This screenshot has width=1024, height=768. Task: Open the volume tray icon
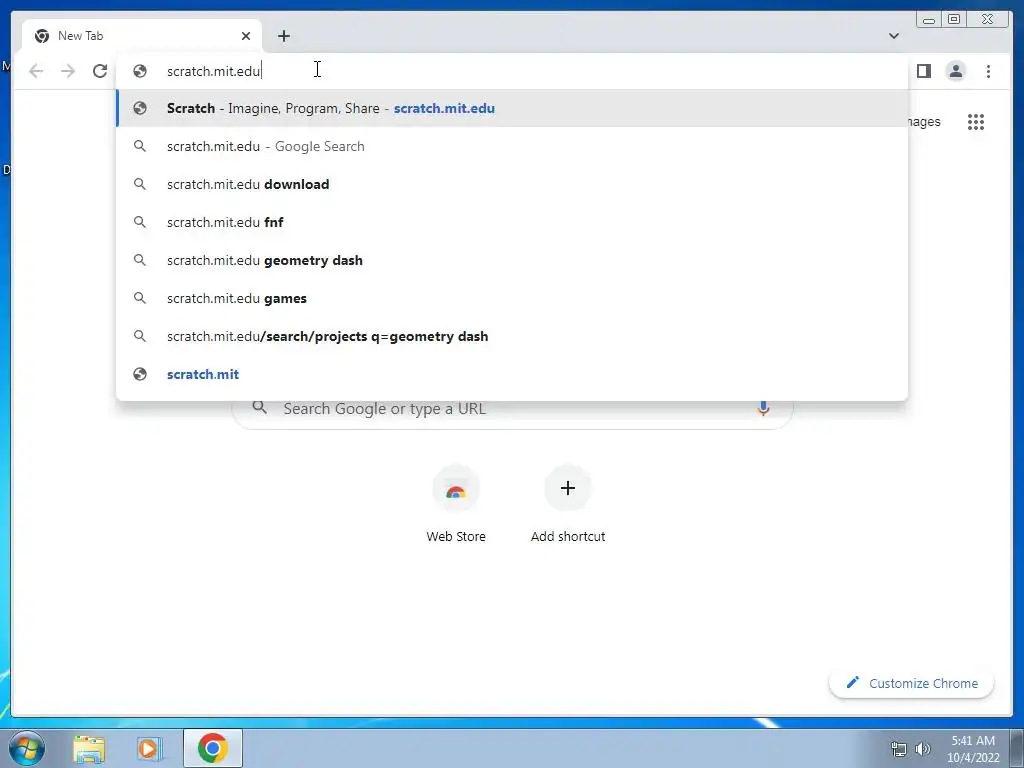[922, 749]
